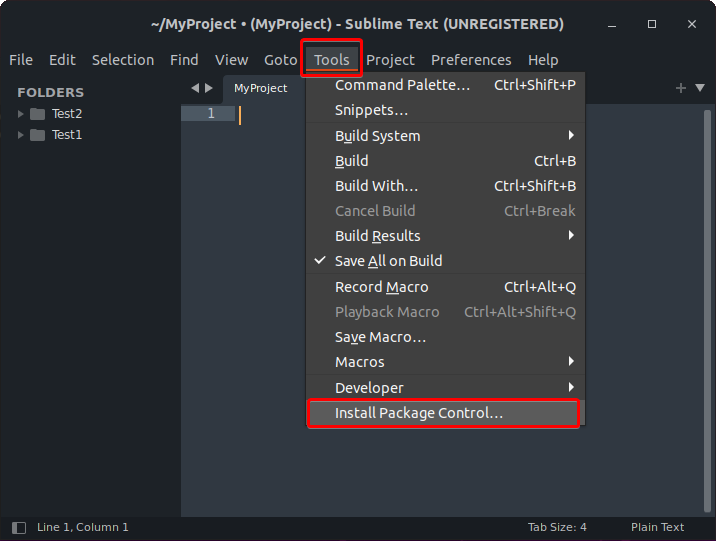Open the Find menu
This screenshot has height=541, width=716.
click(x=184, y=60)
